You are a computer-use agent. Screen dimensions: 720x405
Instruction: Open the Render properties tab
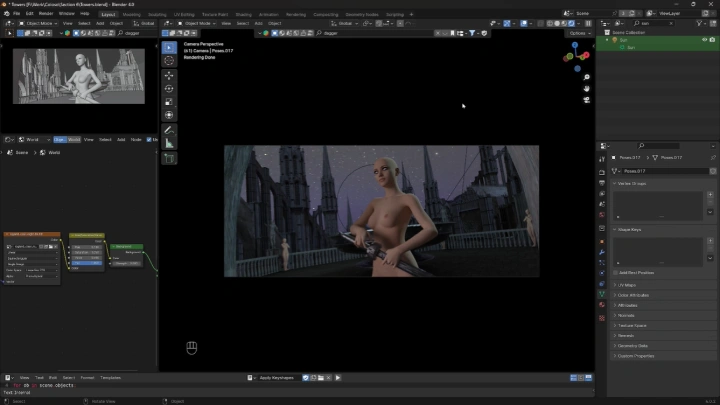click(x=602, y=172)
